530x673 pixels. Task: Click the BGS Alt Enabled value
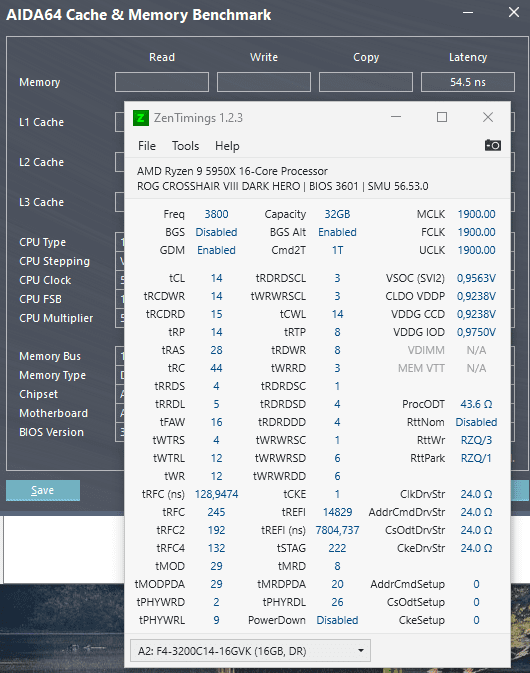[337, 232]
